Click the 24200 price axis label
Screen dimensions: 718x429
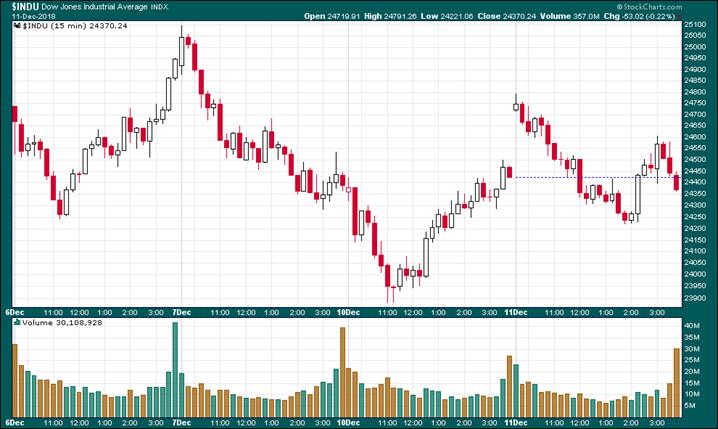click(695, 228)
